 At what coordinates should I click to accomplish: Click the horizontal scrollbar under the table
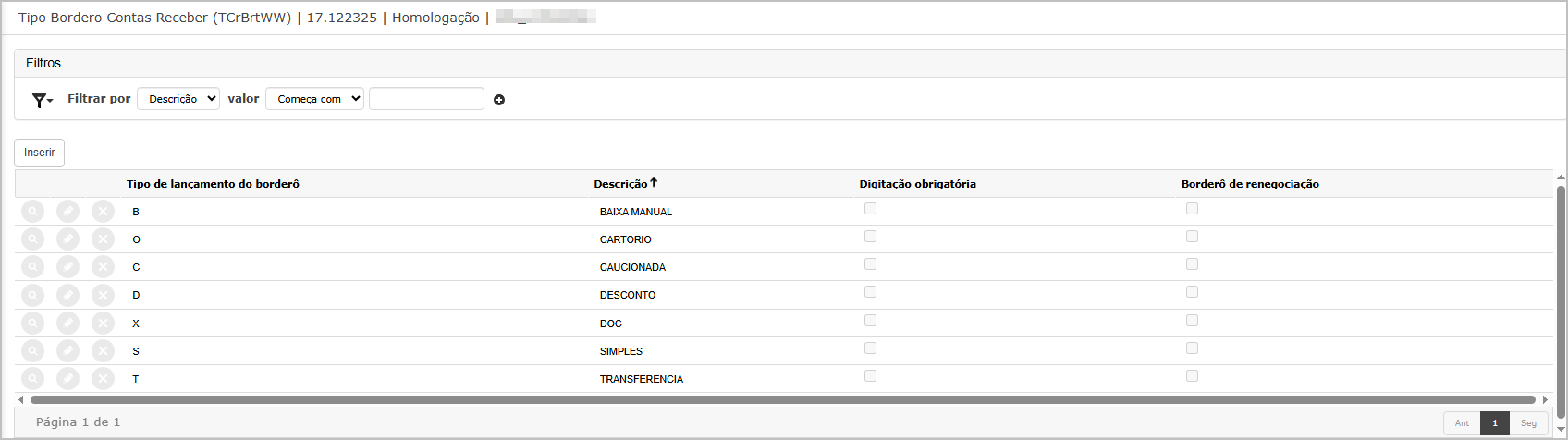click(782, 400)
